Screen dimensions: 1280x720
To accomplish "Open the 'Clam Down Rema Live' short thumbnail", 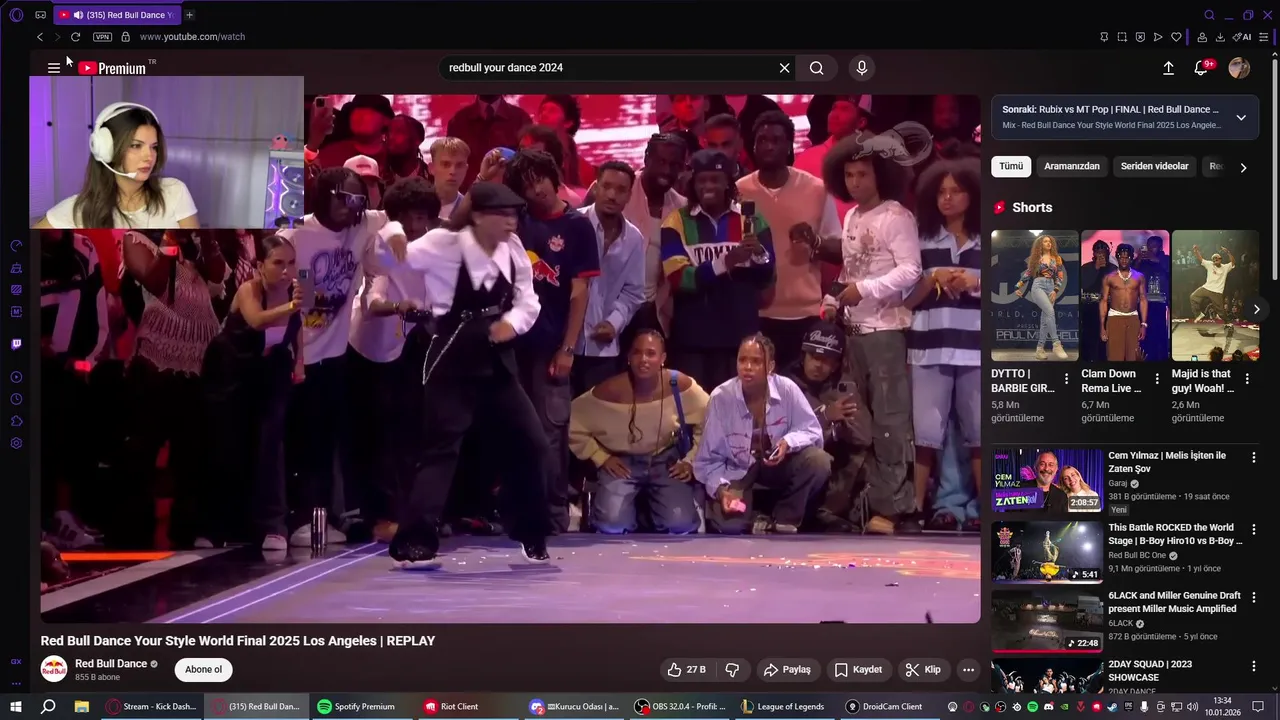I will click(x=1125, y=296).
